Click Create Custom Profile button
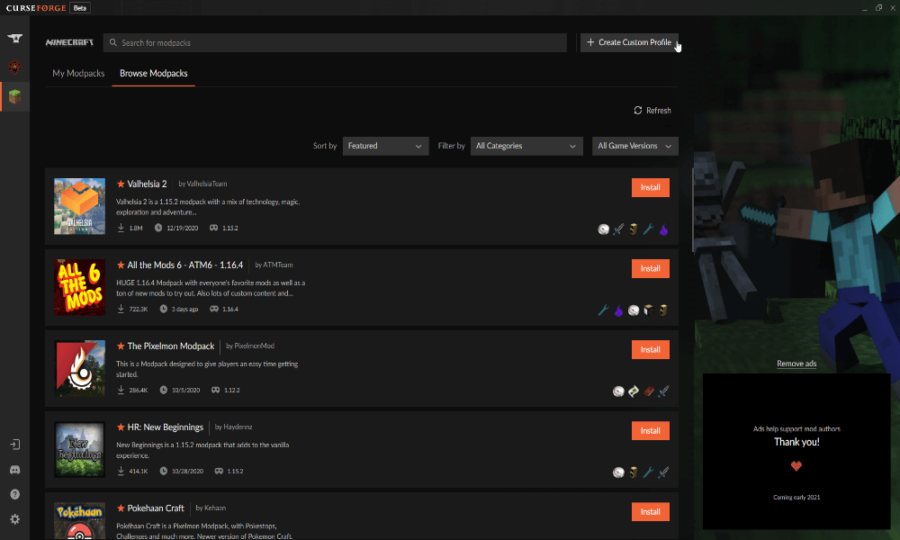The width and height of the screenshot is (900, 540). pos(629,42)
